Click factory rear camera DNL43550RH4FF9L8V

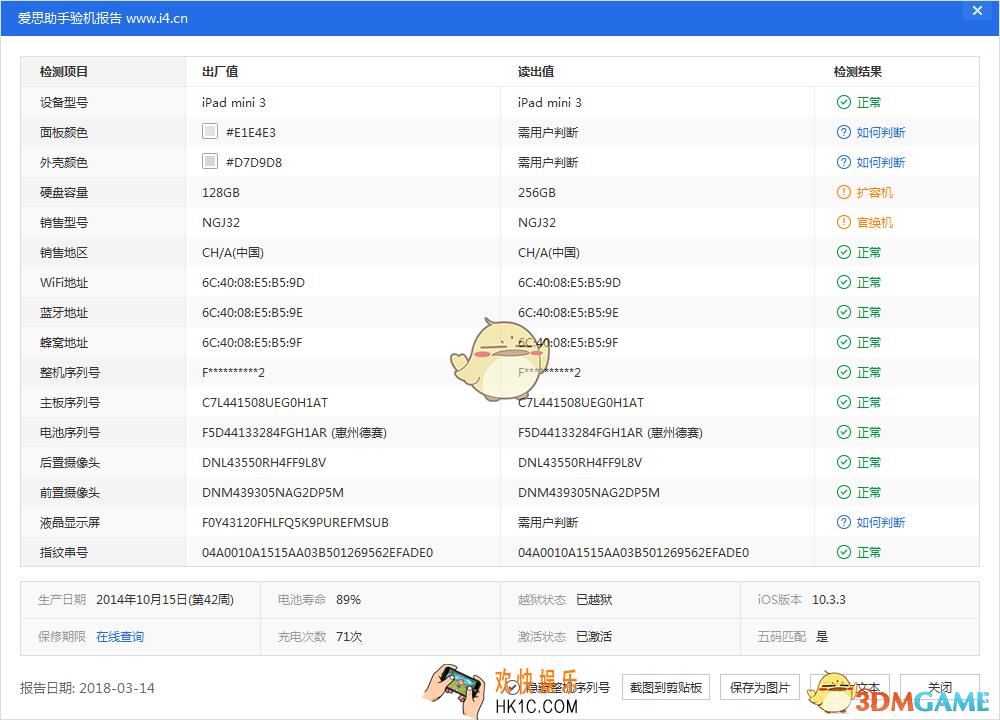point(264,462)
